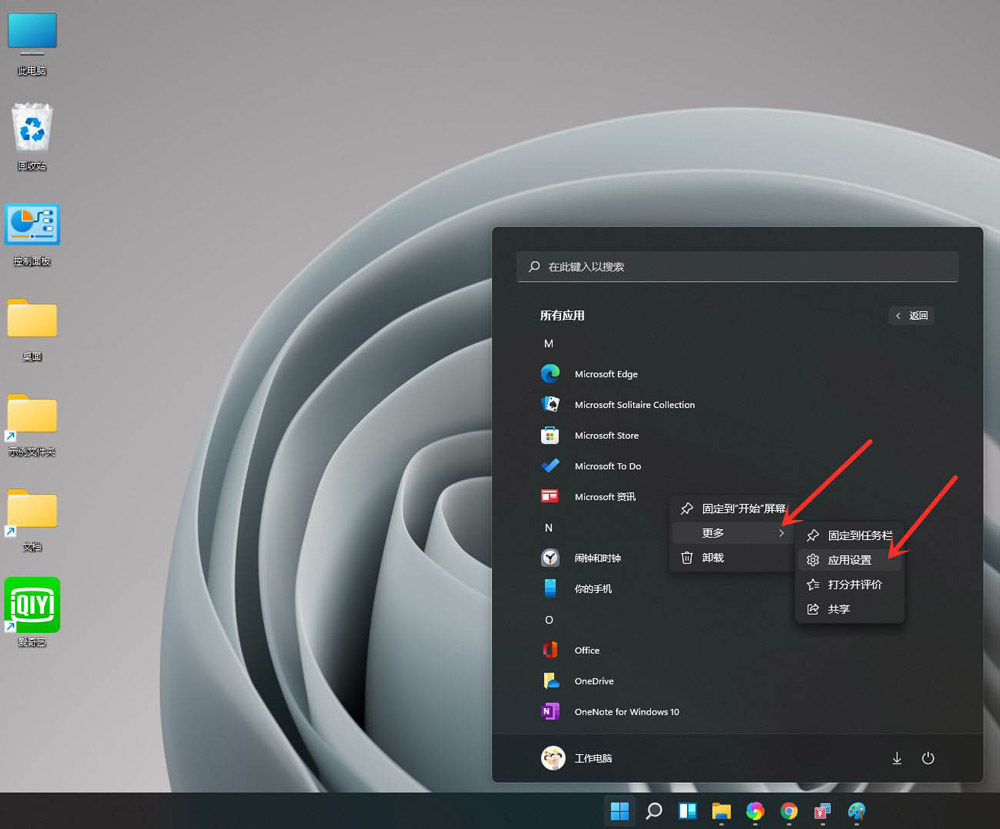Open the colorful circle app beside File Explorer
This screenshot has width=1000, height=829.
coord(755,811)
